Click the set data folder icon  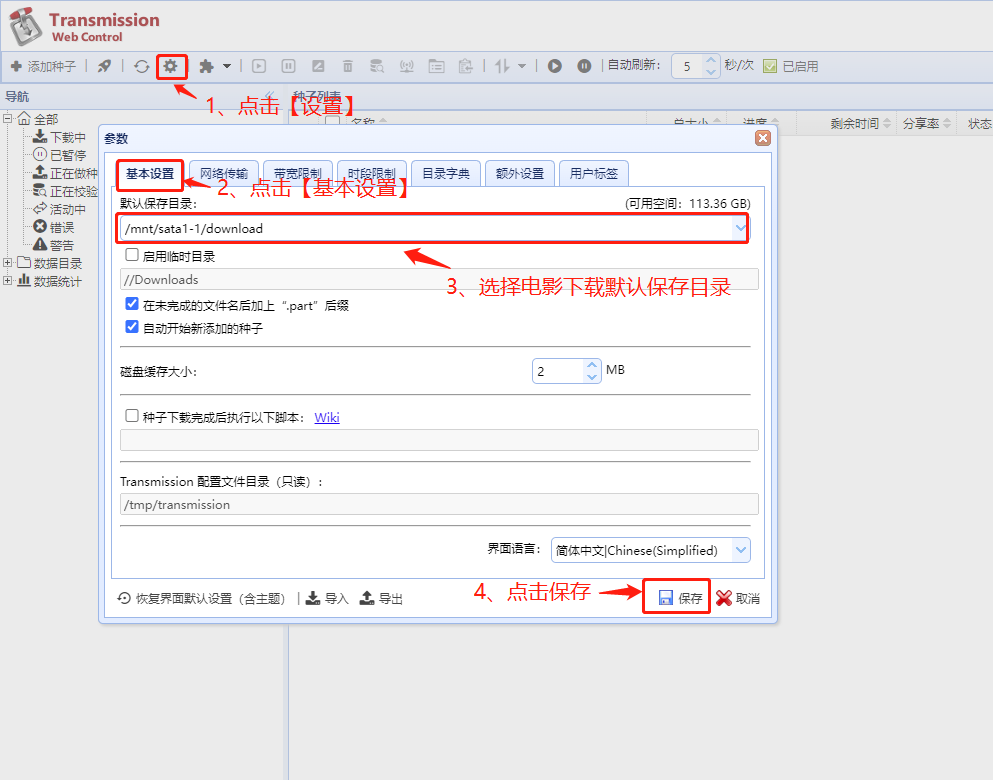pyautogui.click(x=436, y=66)
